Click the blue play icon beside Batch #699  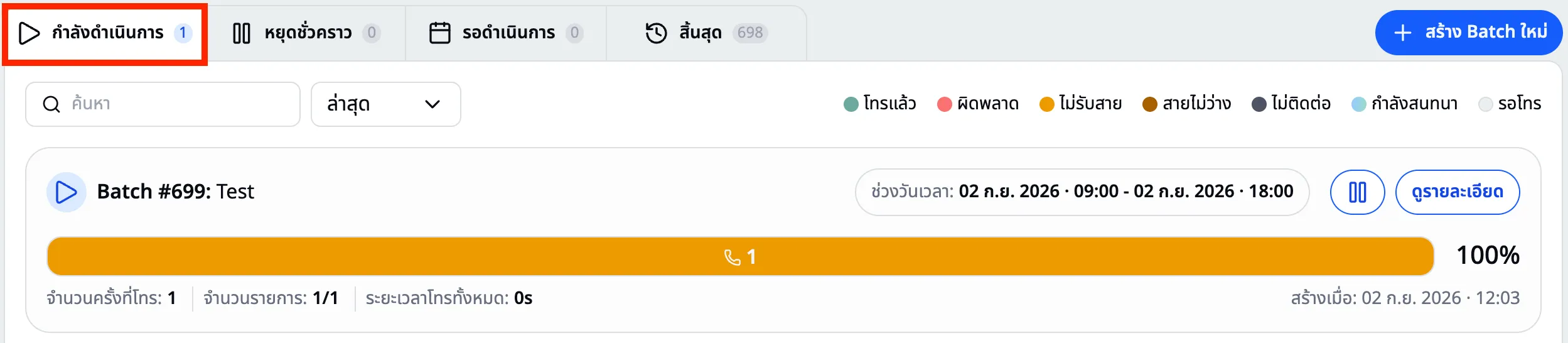(66, 192)
